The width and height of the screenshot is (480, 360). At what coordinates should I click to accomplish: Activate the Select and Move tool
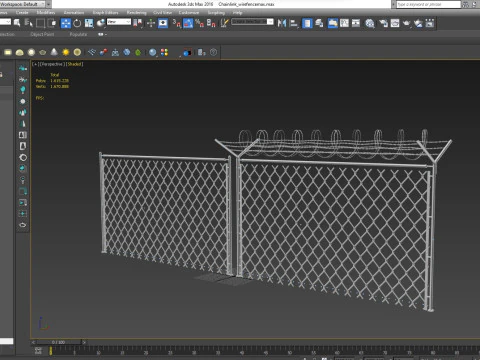tap(66, 23)
